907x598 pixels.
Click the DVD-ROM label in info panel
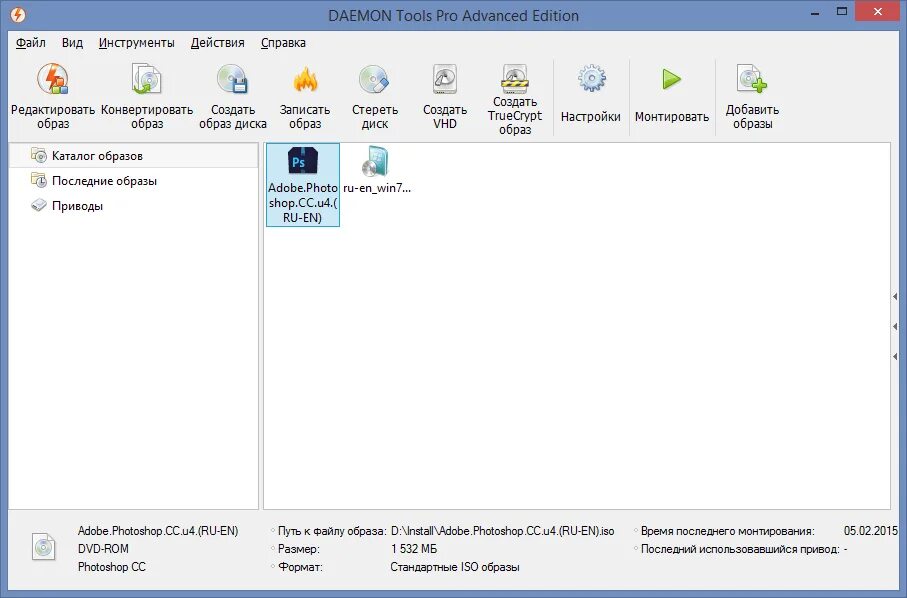pyautogui.click(x=103, y=549)
